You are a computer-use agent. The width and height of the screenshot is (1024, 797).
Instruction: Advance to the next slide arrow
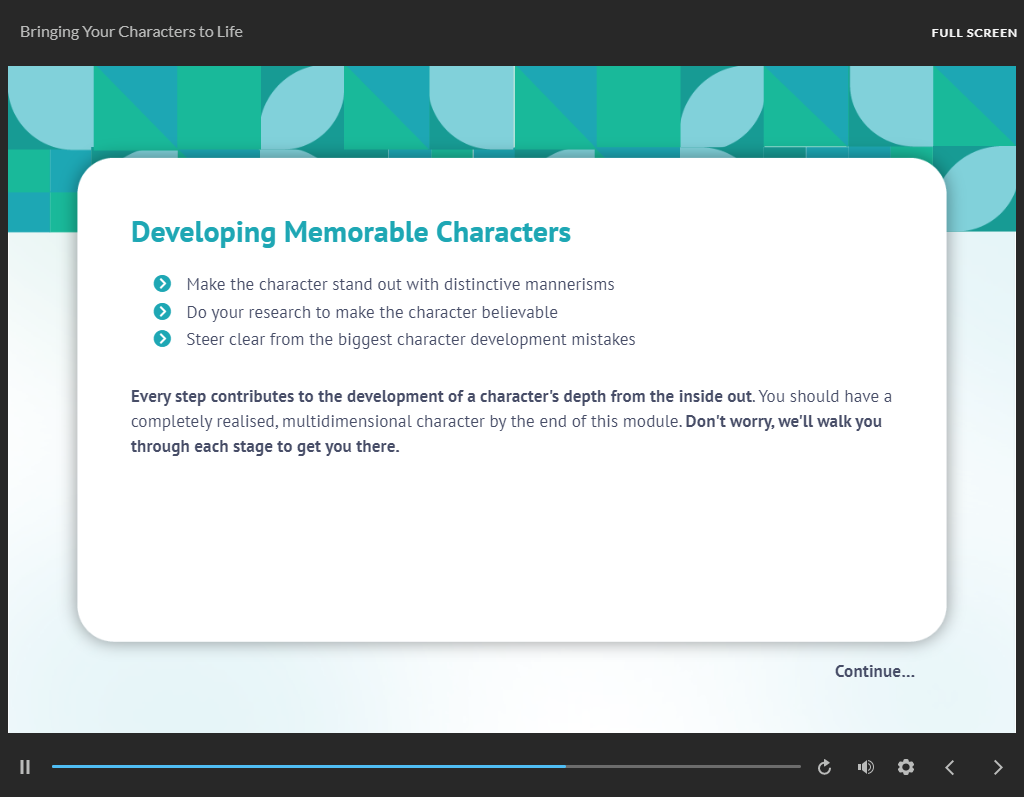coord(997,767)
